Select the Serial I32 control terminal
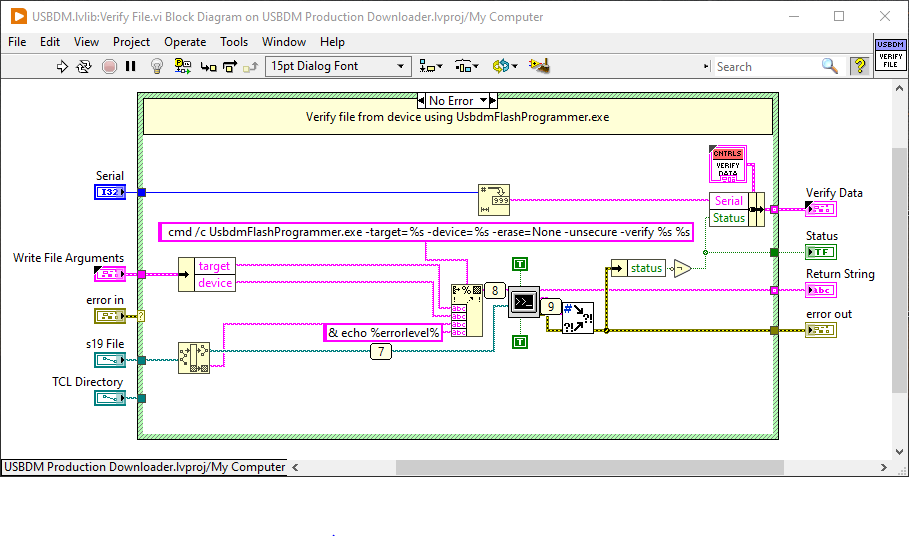Image resolution: width=909 pixels, height=536 pixels. 110,192
